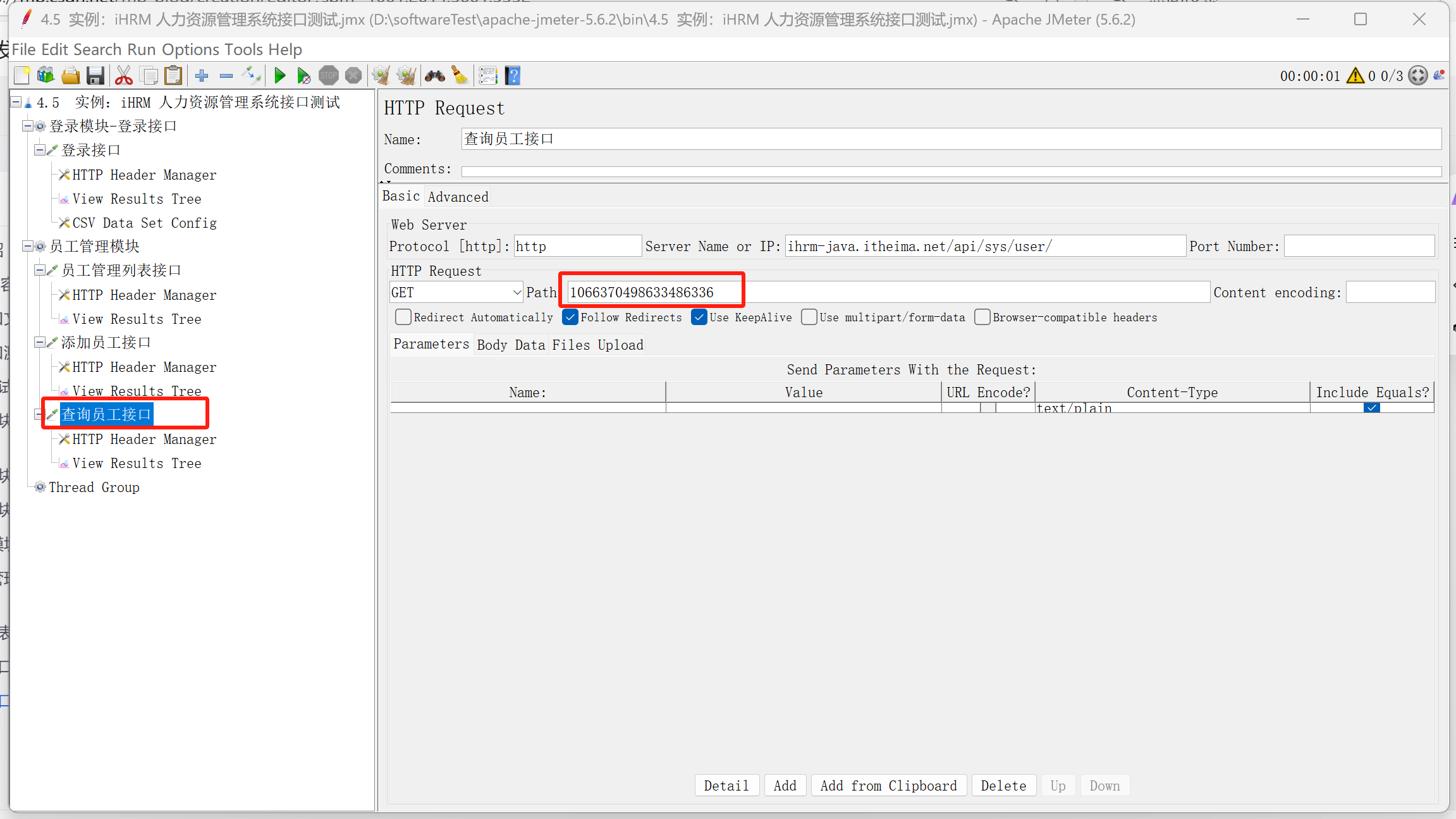Enable Redirect Automatically checkbox
This screenshot has height=819, width=1456.
point(403,317)
